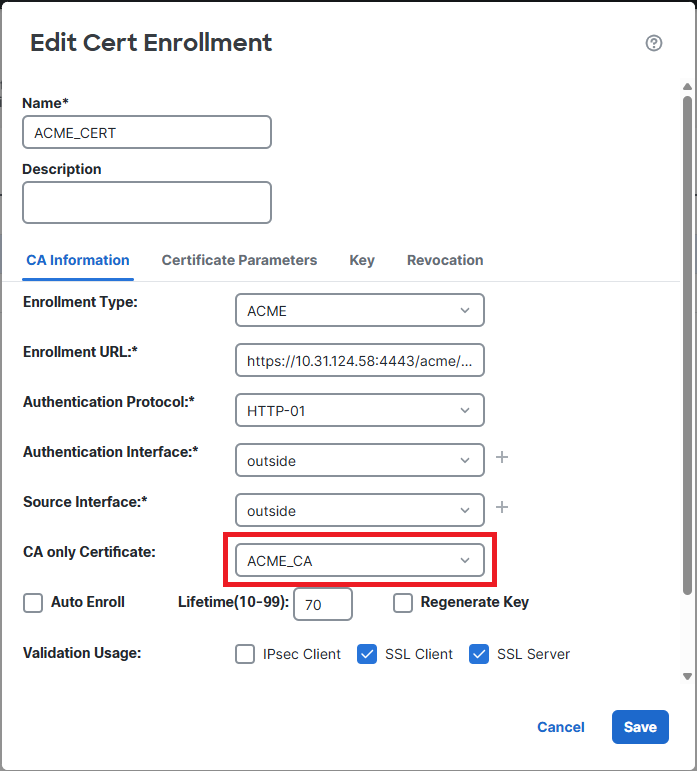
Task: Tick the Regenerate Key checkbox
Action: point(403,602)
